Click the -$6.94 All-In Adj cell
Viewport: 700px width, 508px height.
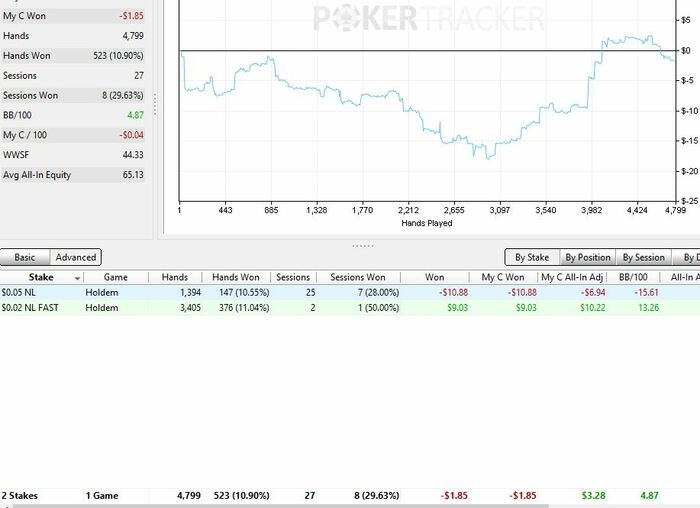pyautogui.click(x=593, y=293)
